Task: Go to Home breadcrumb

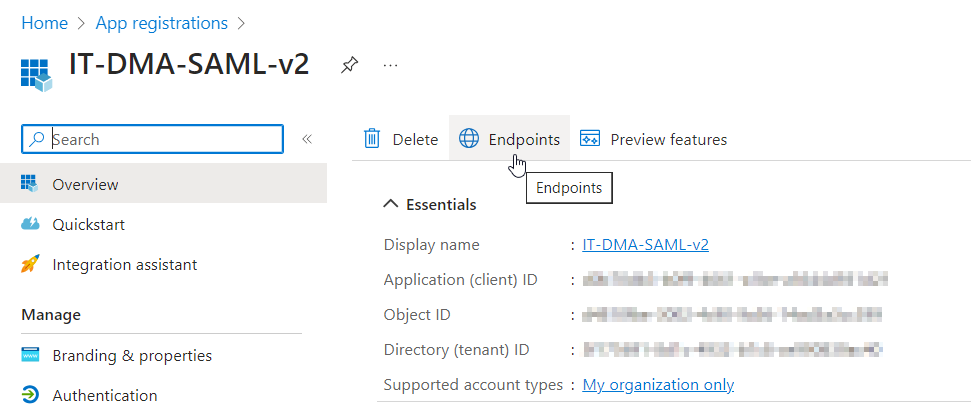Action: (x=45, y=24)
